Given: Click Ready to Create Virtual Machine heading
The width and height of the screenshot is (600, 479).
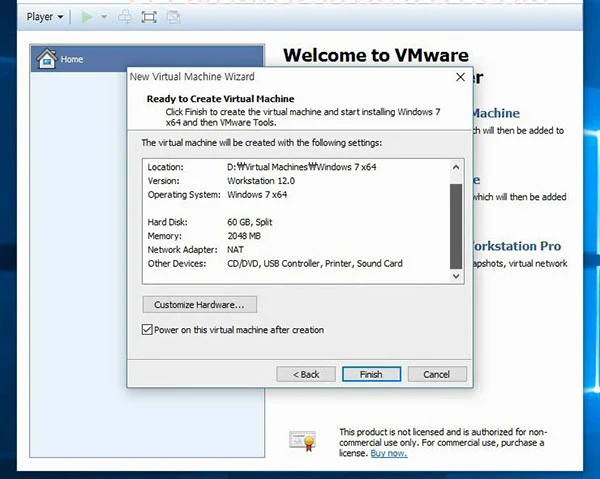Looking at the screenshot, I should [x=220, y=99].
